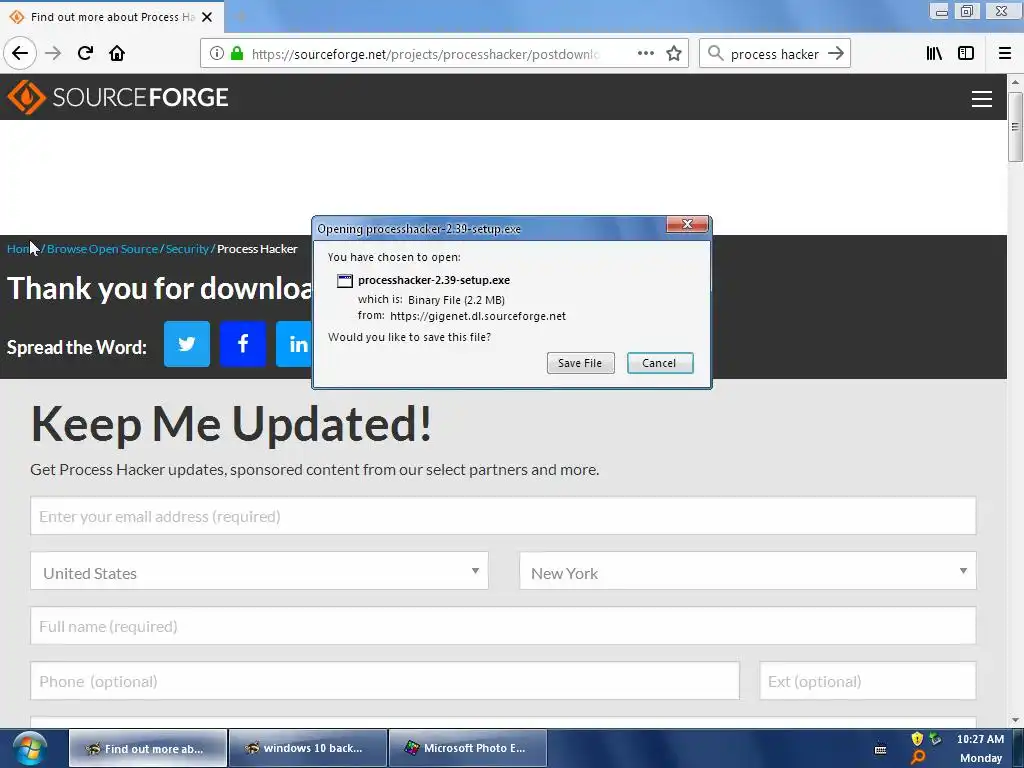Close the Opening processhacker dialog
This screenshot has height=768, width=1024.
click(x=687, y=224)
